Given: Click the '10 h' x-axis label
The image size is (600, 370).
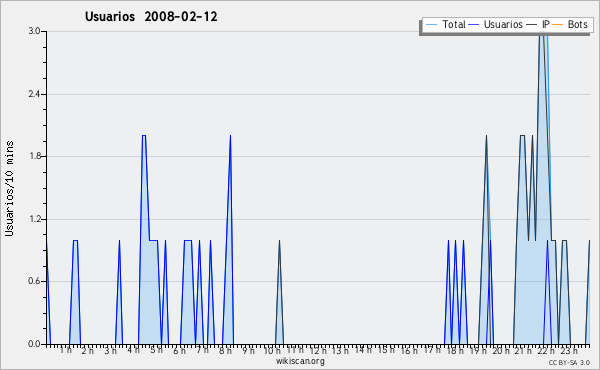Looking at the screenshot, I should coord(272,350).
